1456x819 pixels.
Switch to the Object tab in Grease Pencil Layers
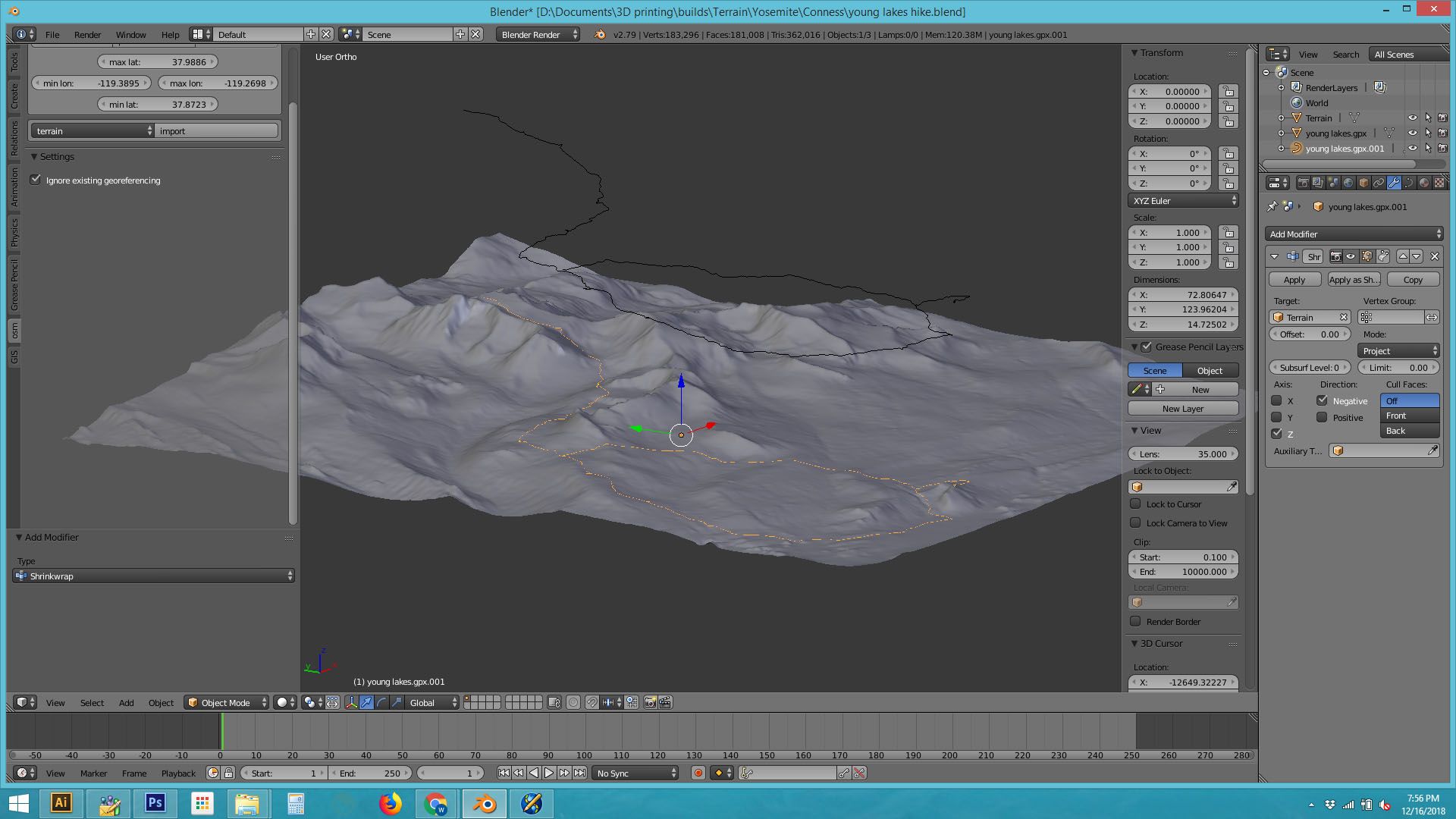(x=1210, y=370)
